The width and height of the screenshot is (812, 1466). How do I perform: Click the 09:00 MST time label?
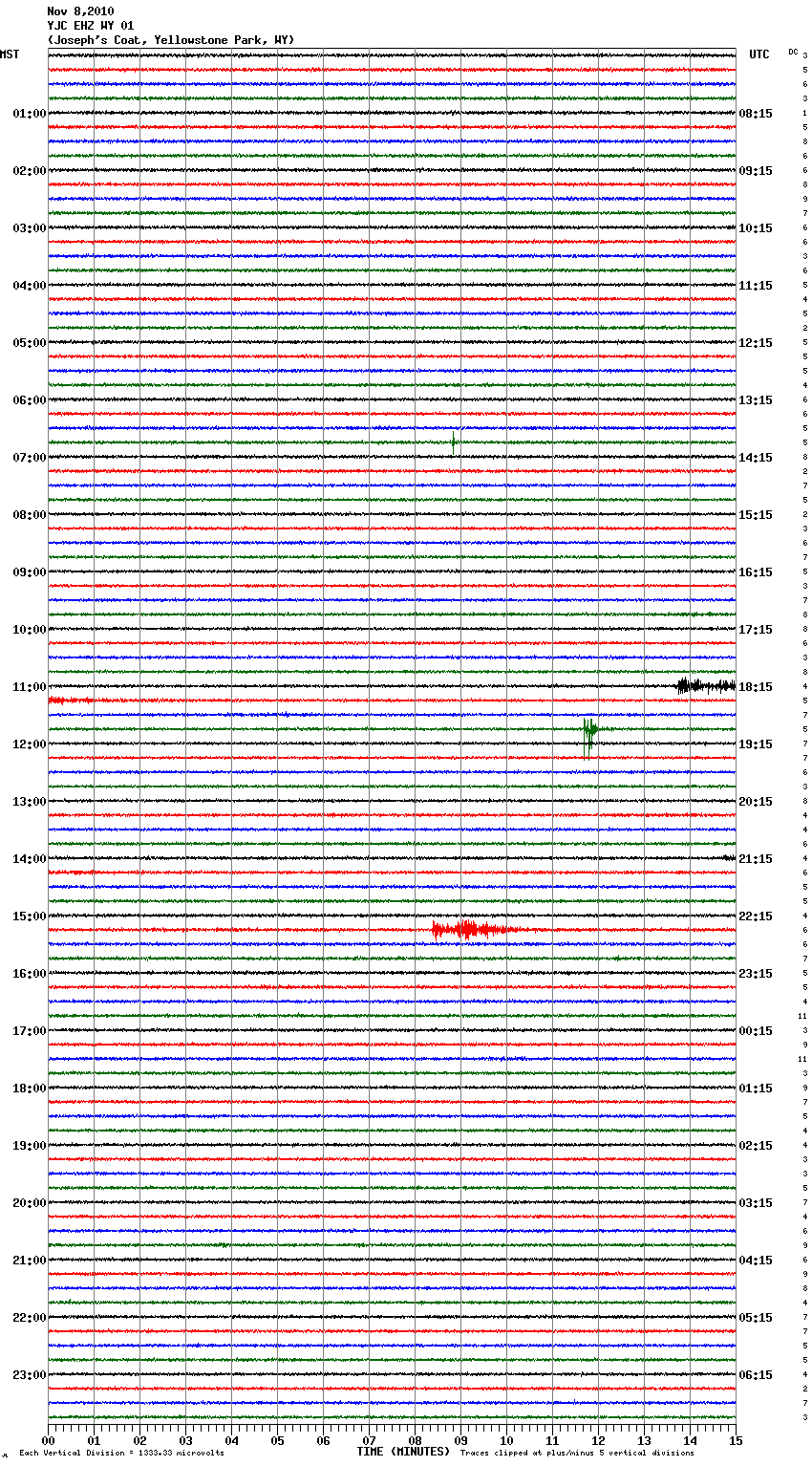point(29,572)
